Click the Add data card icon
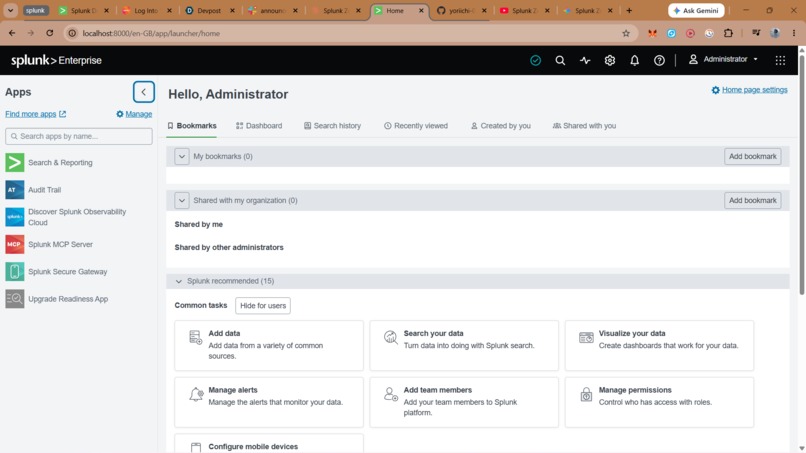The height and width of the screenshot is (453, 806). 195,337
